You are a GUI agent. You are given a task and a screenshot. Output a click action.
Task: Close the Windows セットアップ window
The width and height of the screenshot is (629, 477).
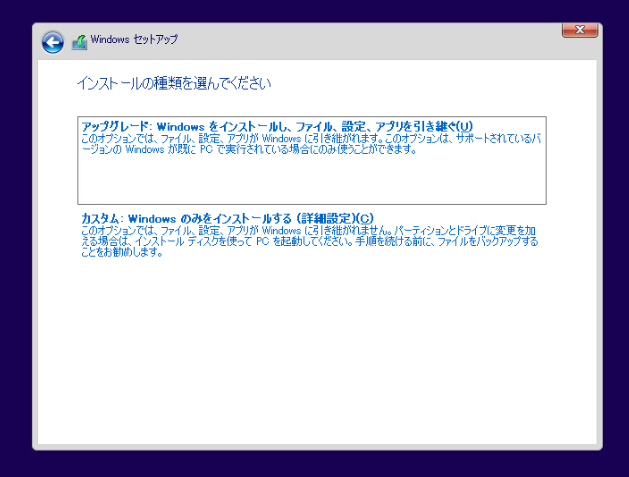point(580,30)
